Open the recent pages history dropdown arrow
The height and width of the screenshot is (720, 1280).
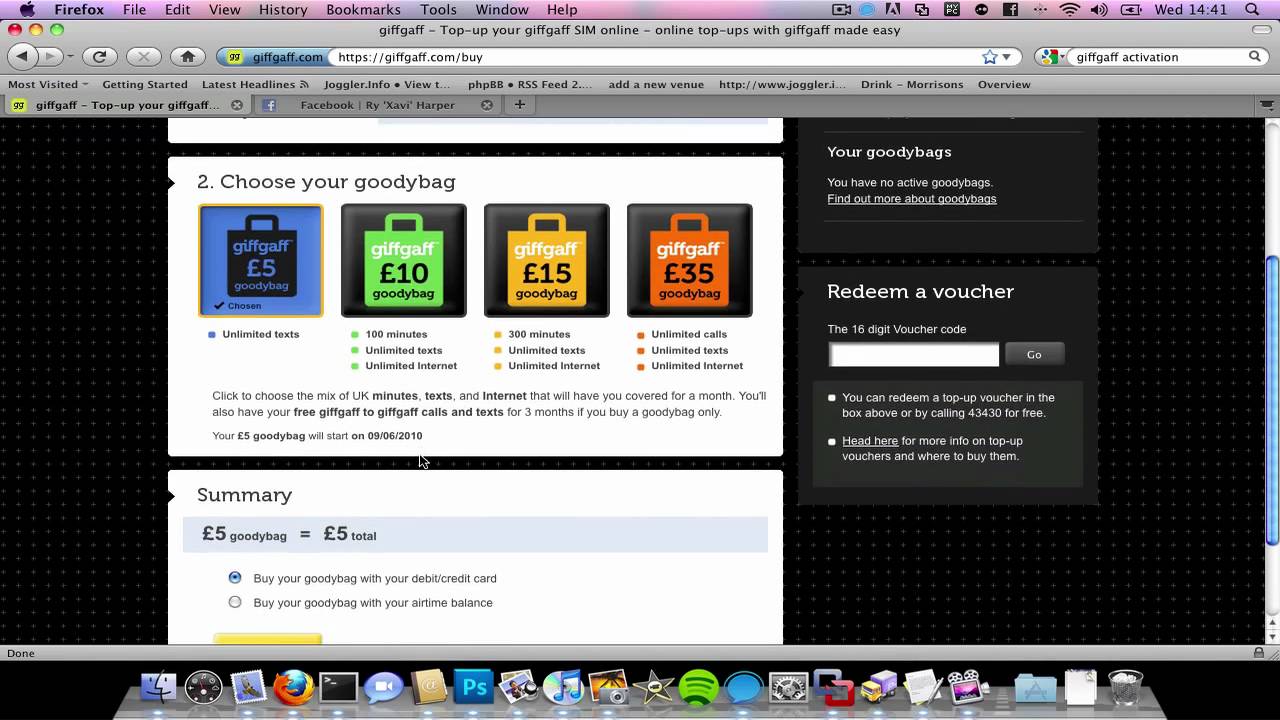70,56
